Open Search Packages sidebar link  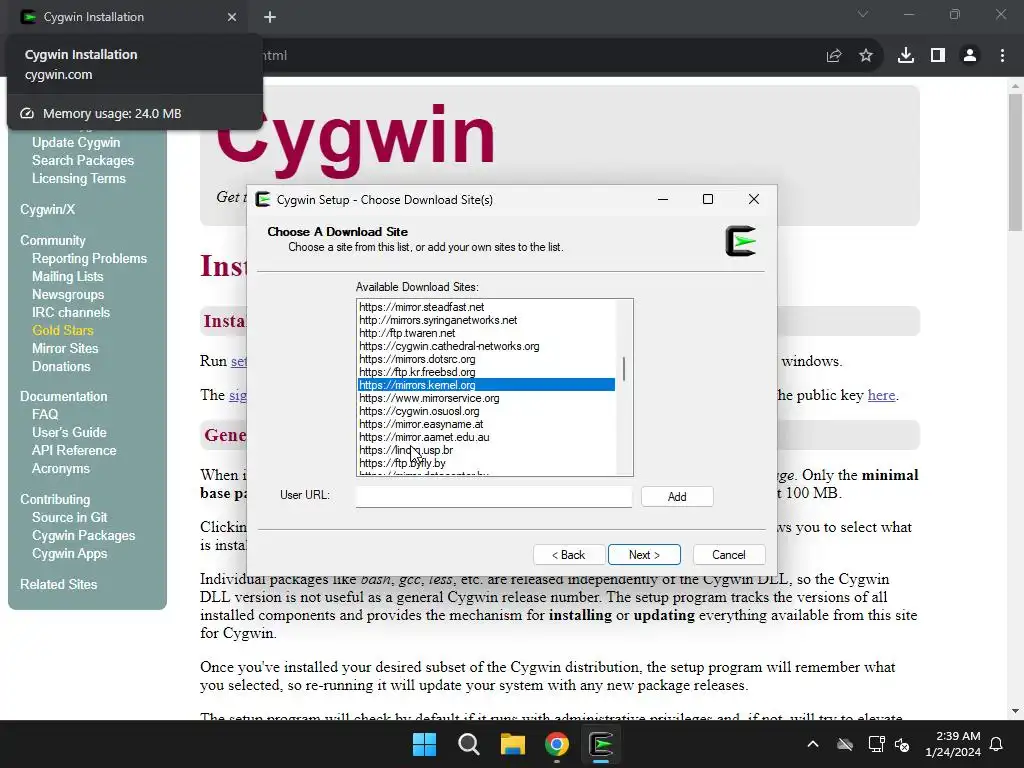pos(83,161)
